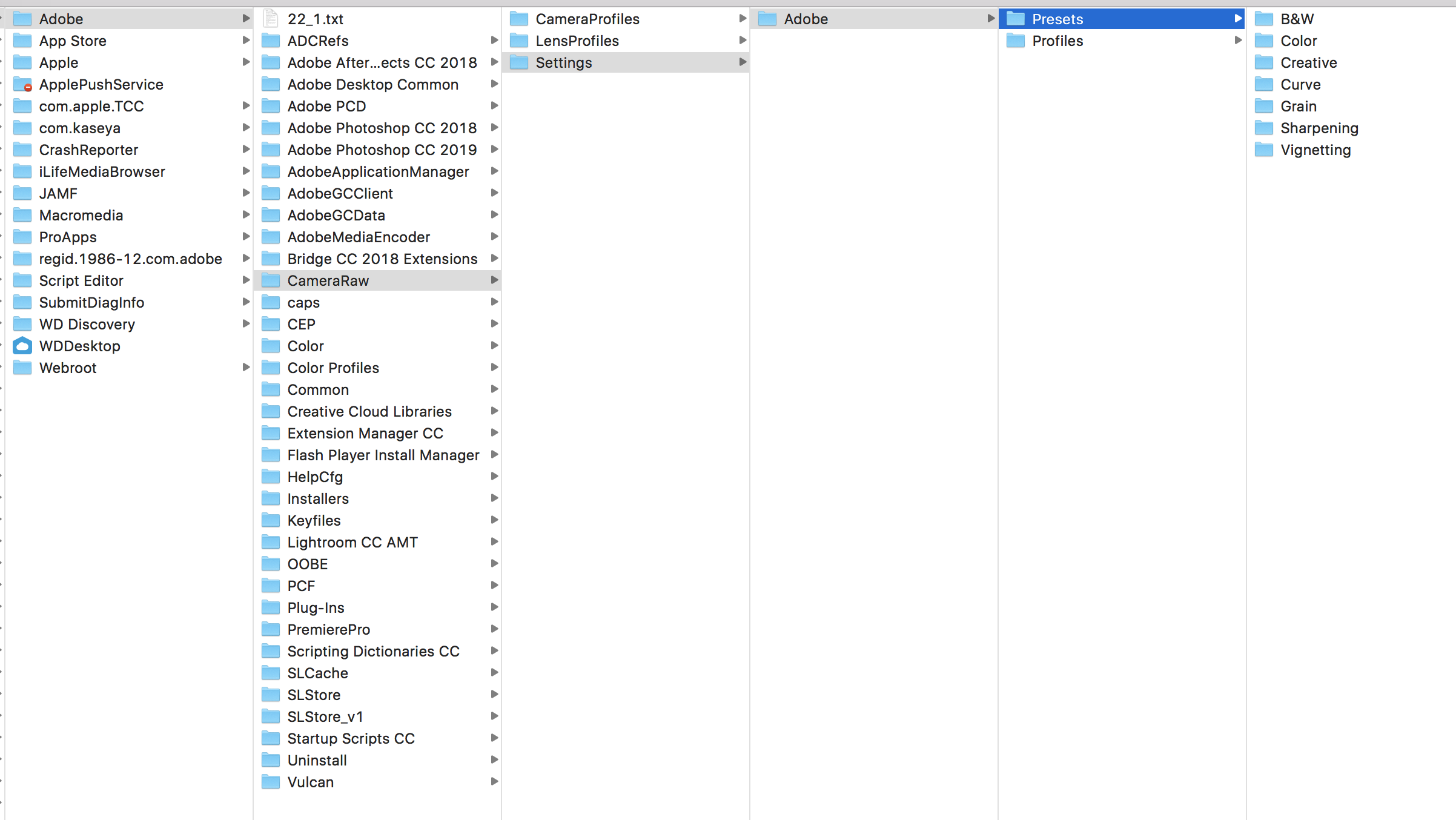Image resolution: width=1456 pixels, height=820 pixels.
Task: Open the Sharpening presets folder
Action: tap(1318, 127)
